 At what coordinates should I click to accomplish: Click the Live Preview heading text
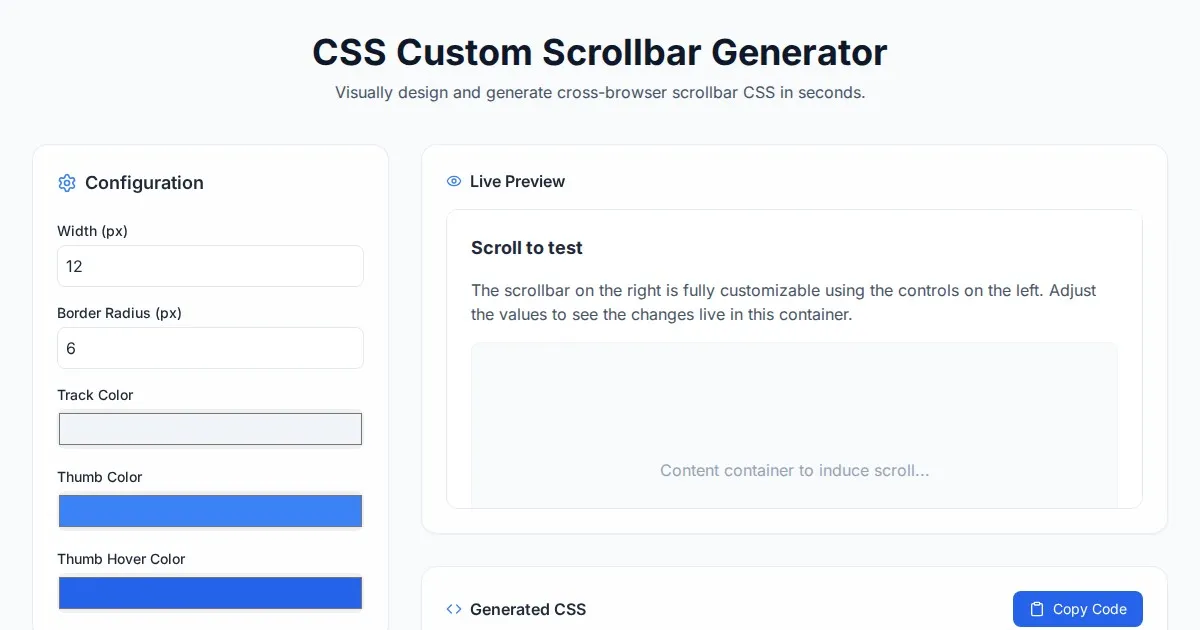517,181
